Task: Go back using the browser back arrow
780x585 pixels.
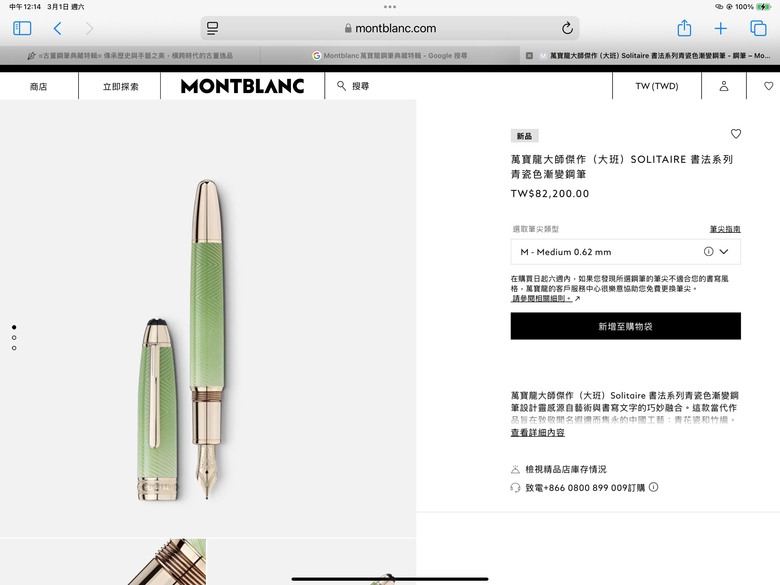Action: 58,28
